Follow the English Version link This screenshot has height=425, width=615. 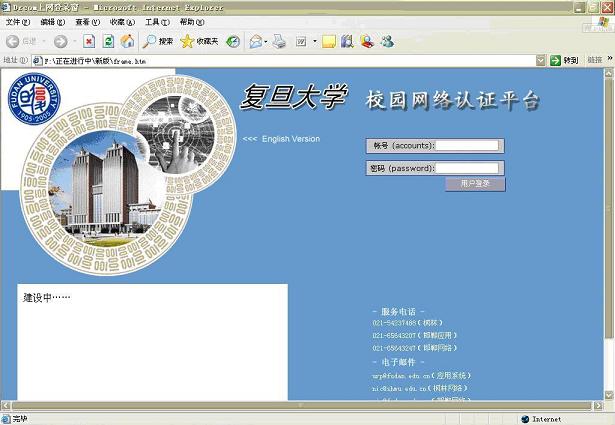(290, 138)
